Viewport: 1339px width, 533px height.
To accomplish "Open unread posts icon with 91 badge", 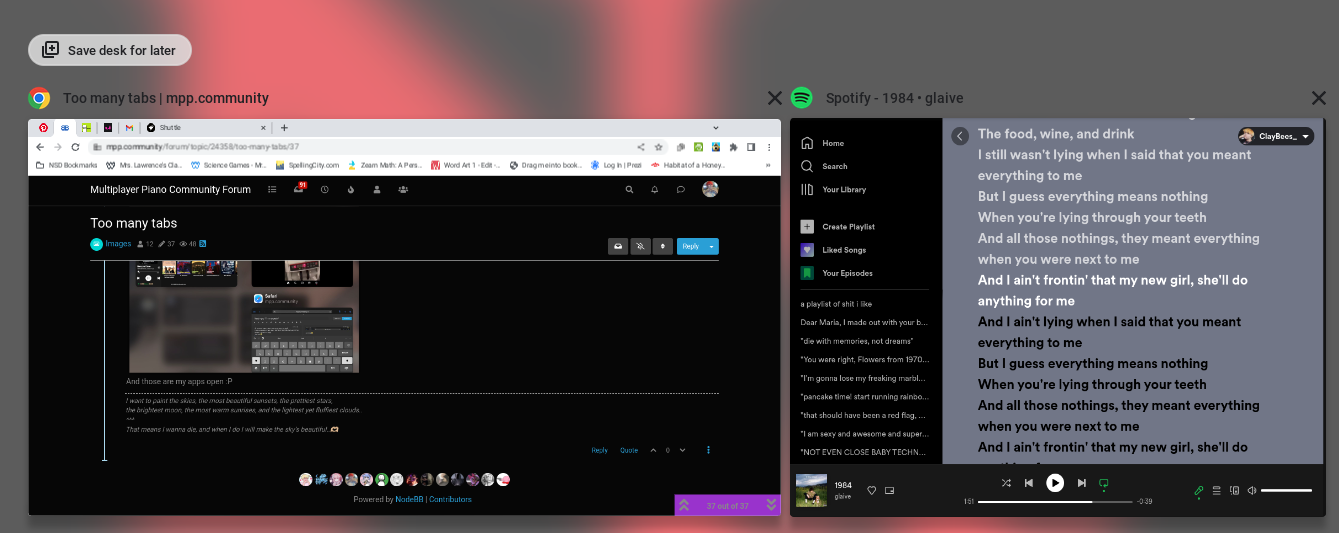I will [x=298, y=189].
